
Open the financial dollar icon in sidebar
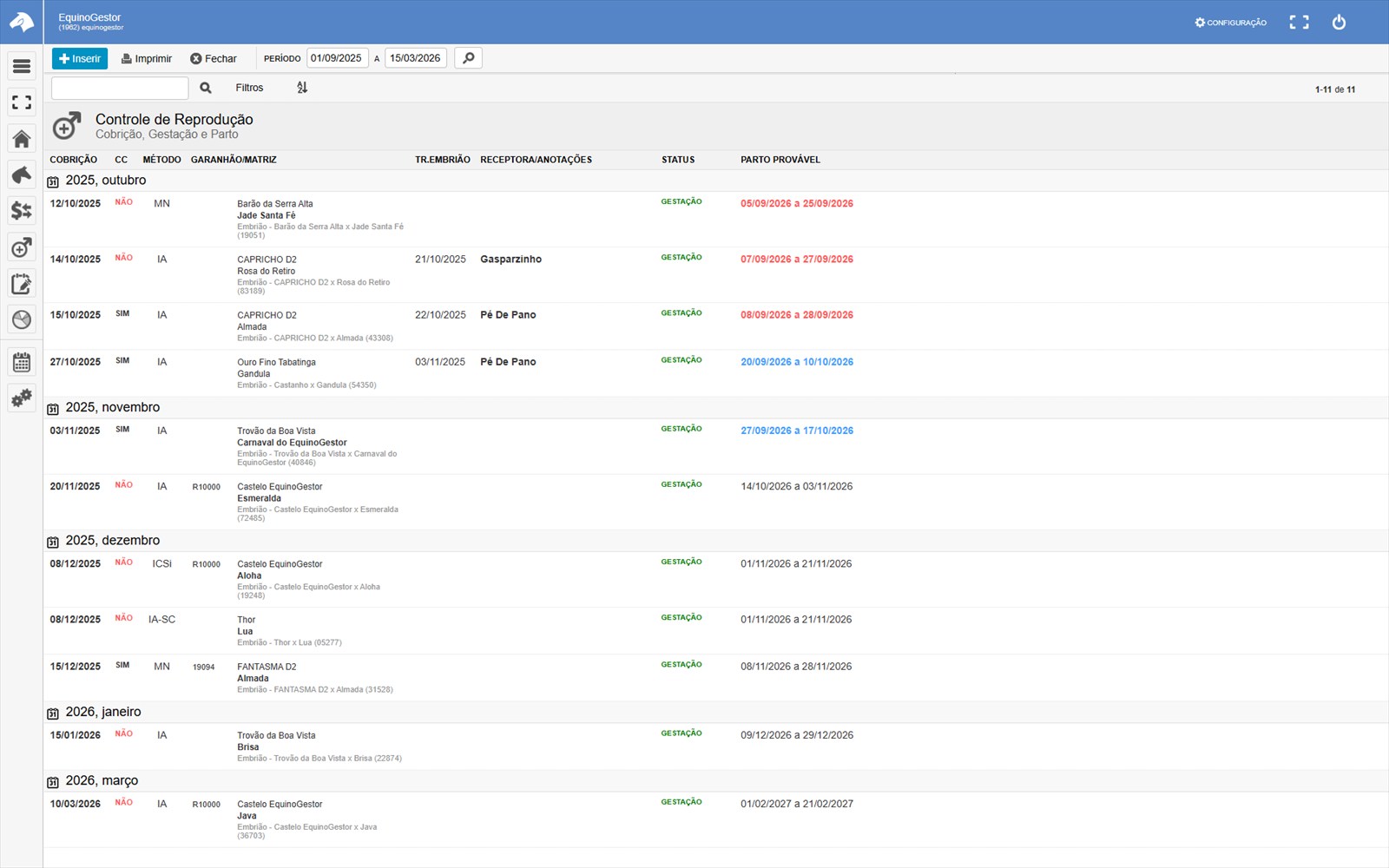(x=22, y=211)
